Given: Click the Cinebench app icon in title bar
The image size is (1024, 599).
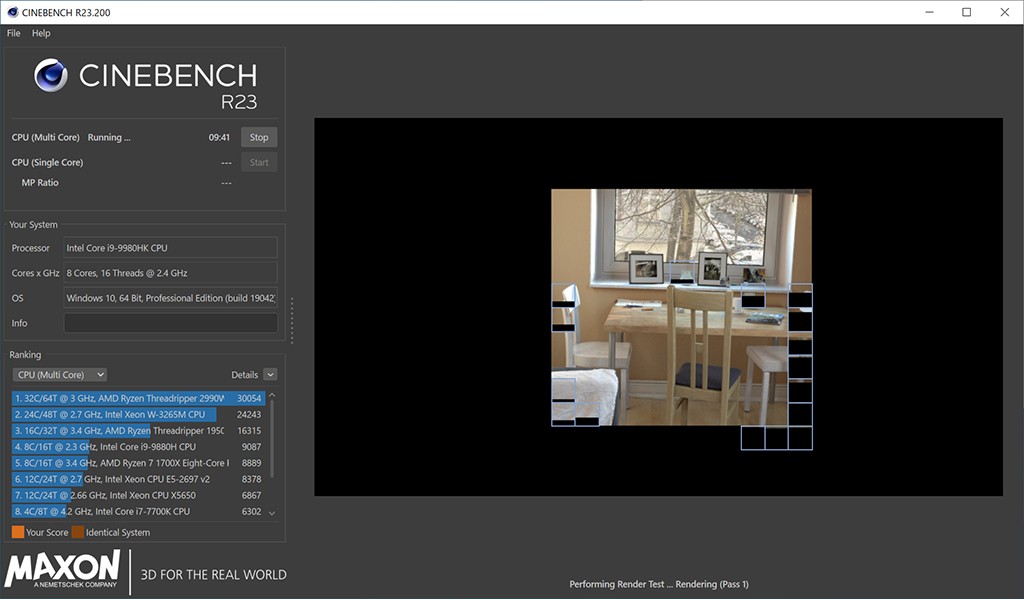Looking at the screenshot, I should (10, 12).
